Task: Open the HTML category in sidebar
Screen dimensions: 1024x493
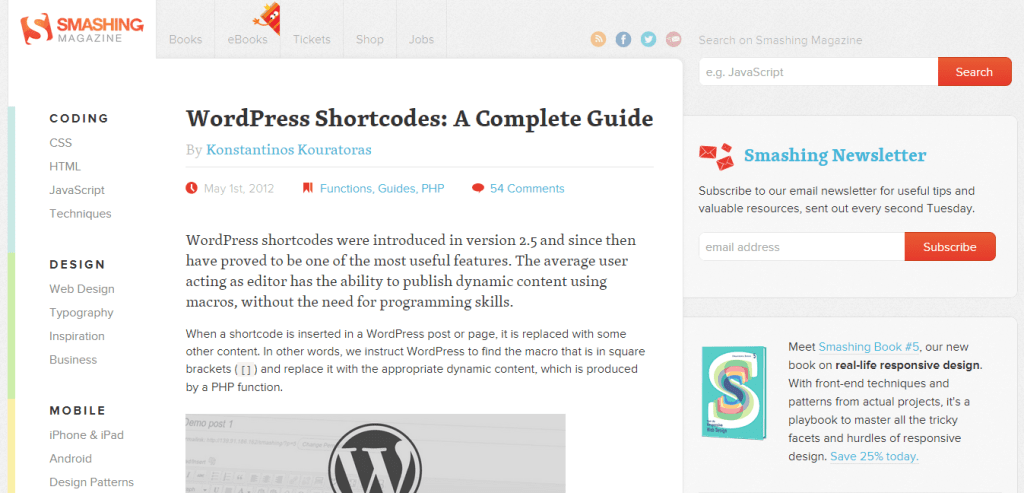Action: pyautogui.click(x=65, y=167)
